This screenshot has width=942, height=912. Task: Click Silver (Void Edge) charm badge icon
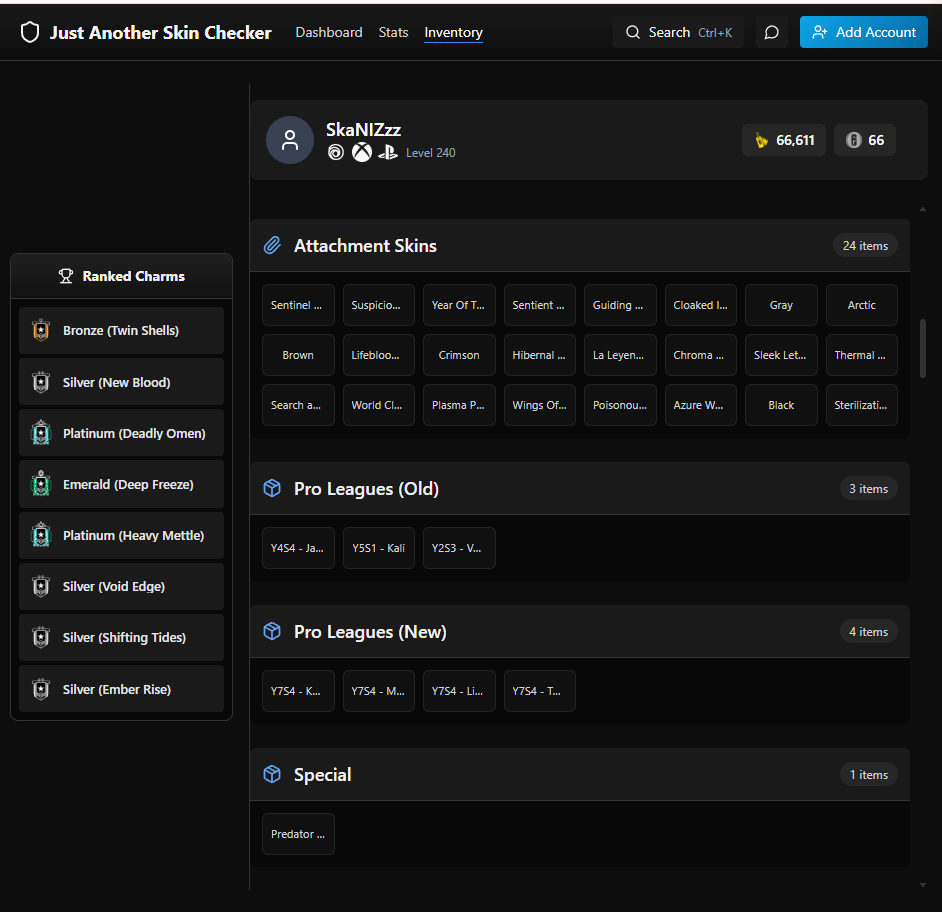[41, 586]
